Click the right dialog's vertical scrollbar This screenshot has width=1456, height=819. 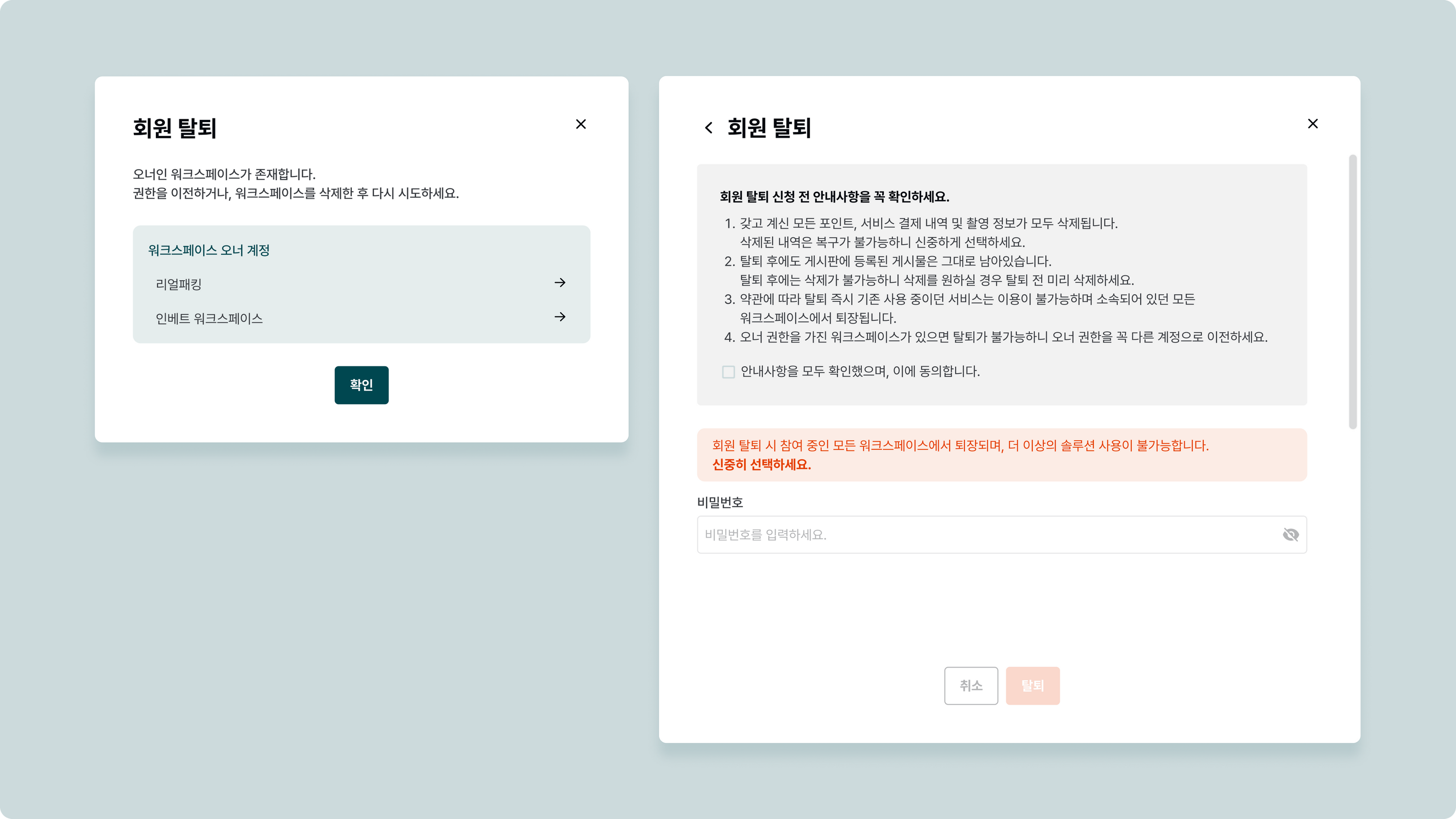(x=1353, y=291)
